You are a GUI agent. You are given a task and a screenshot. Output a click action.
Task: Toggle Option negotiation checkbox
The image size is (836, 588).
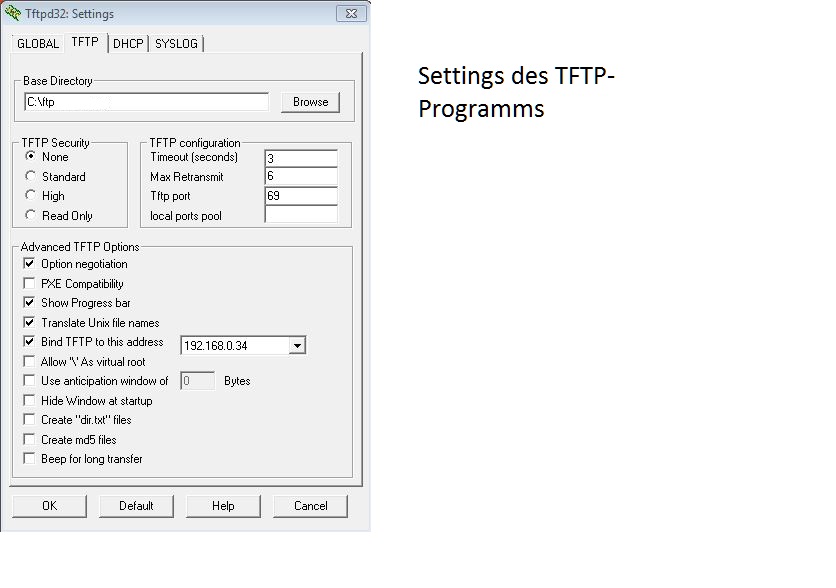(x=29, y=263)
